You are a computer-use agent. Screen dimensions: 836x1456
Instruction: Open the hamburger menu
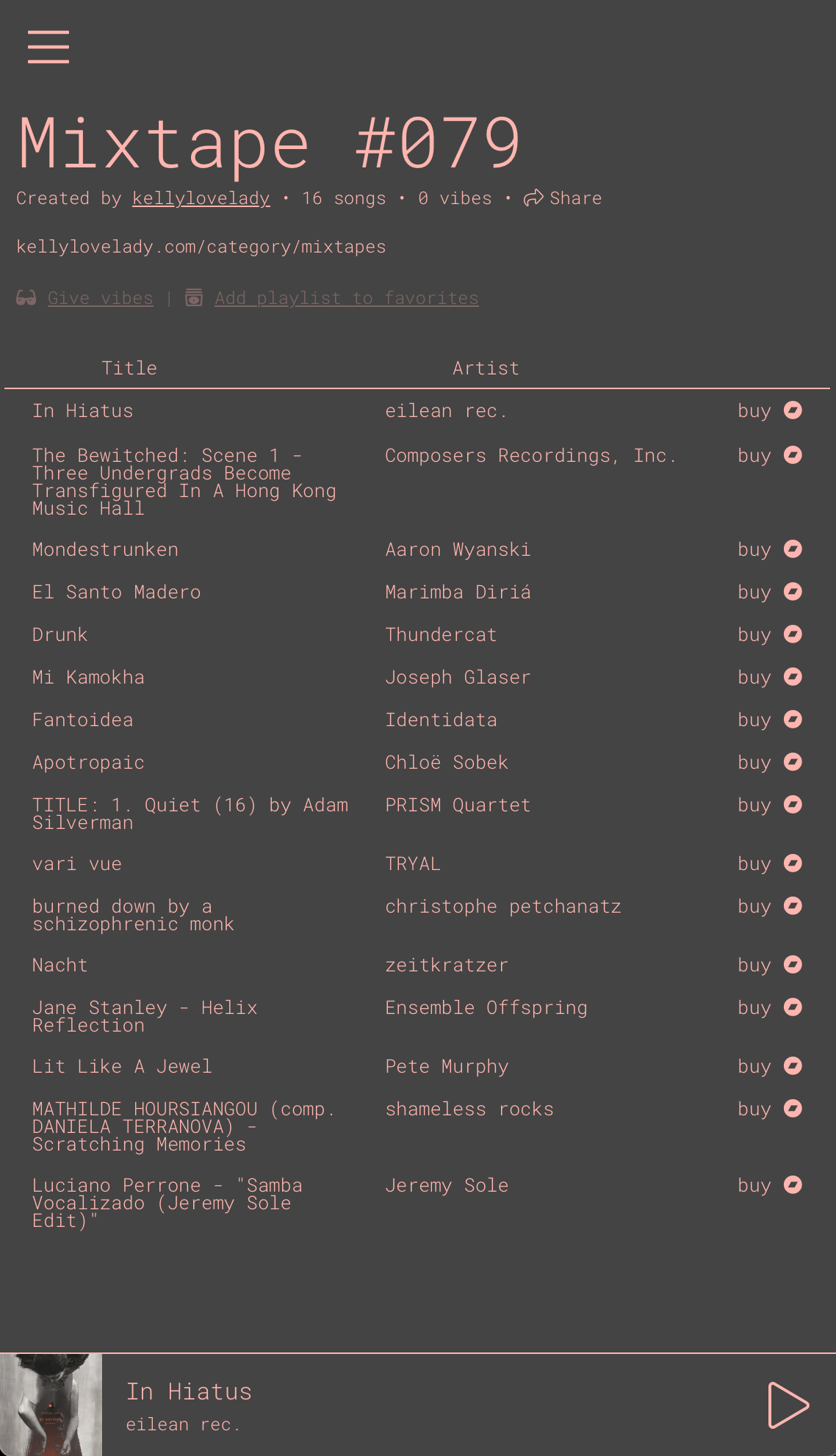[48, 47]
